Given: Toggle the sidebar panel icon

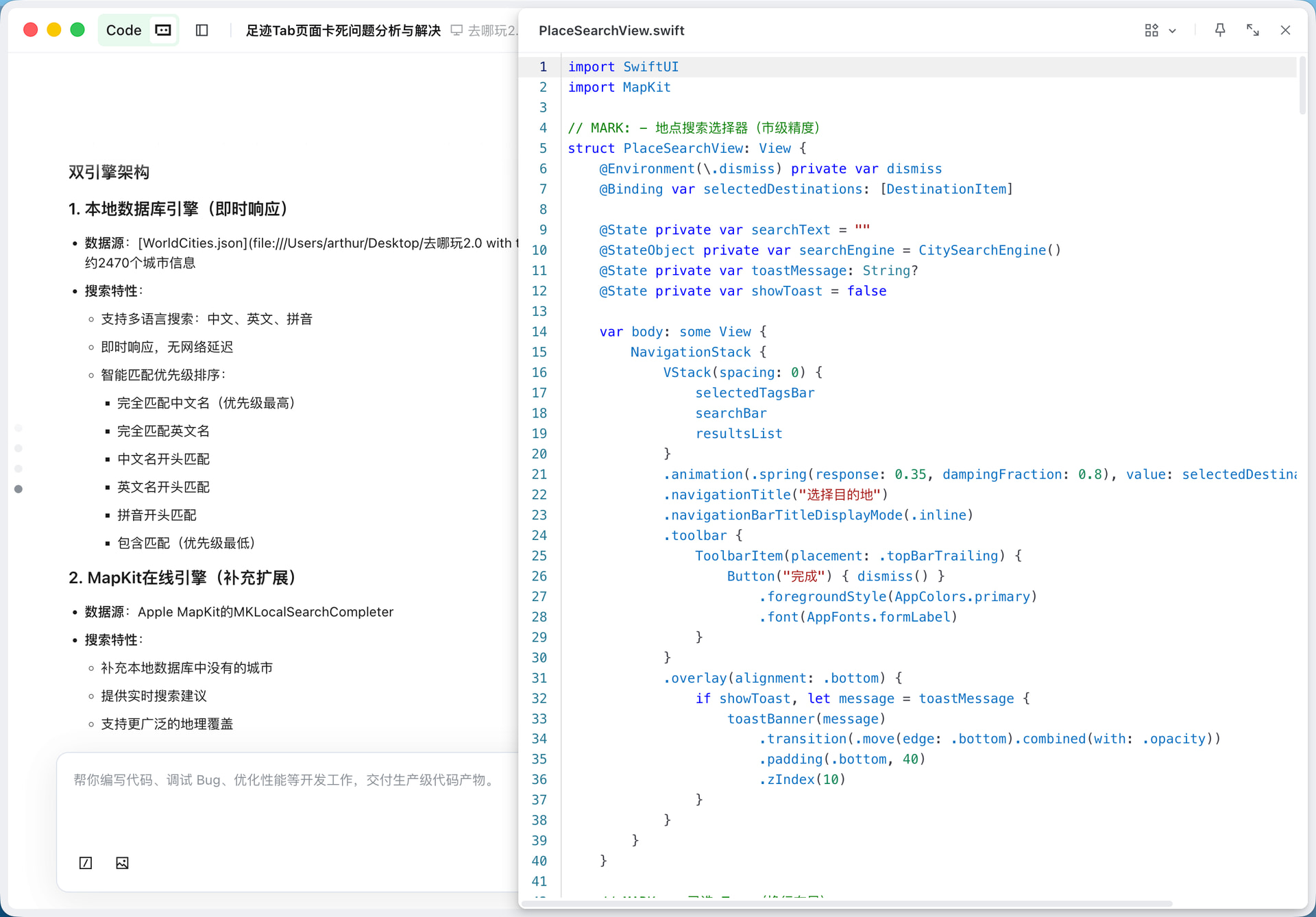Looking at the screenshot, I should pyautogui.click(x=202, y=30).
